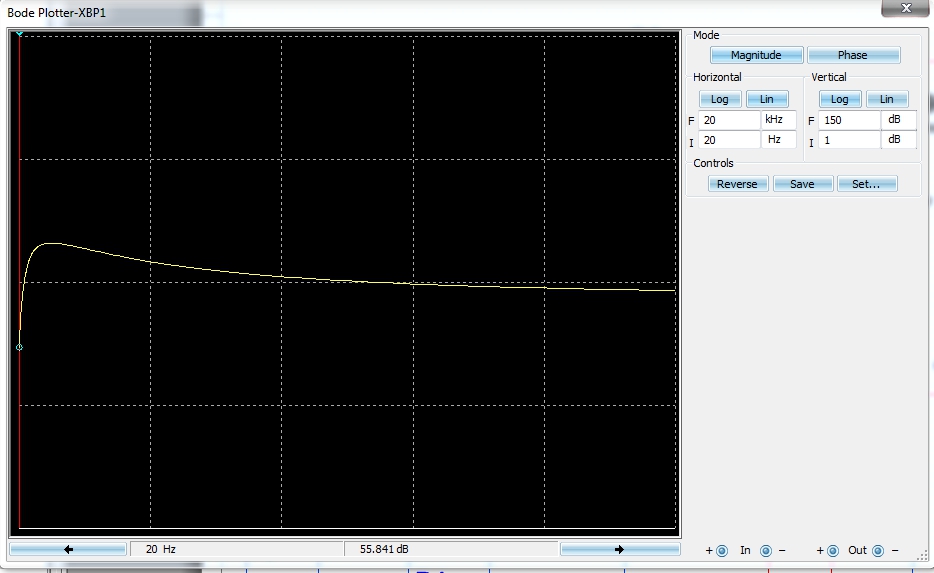Set Horizontal axis to Log scale
The image size is (934, 573).
click(719, 99)
